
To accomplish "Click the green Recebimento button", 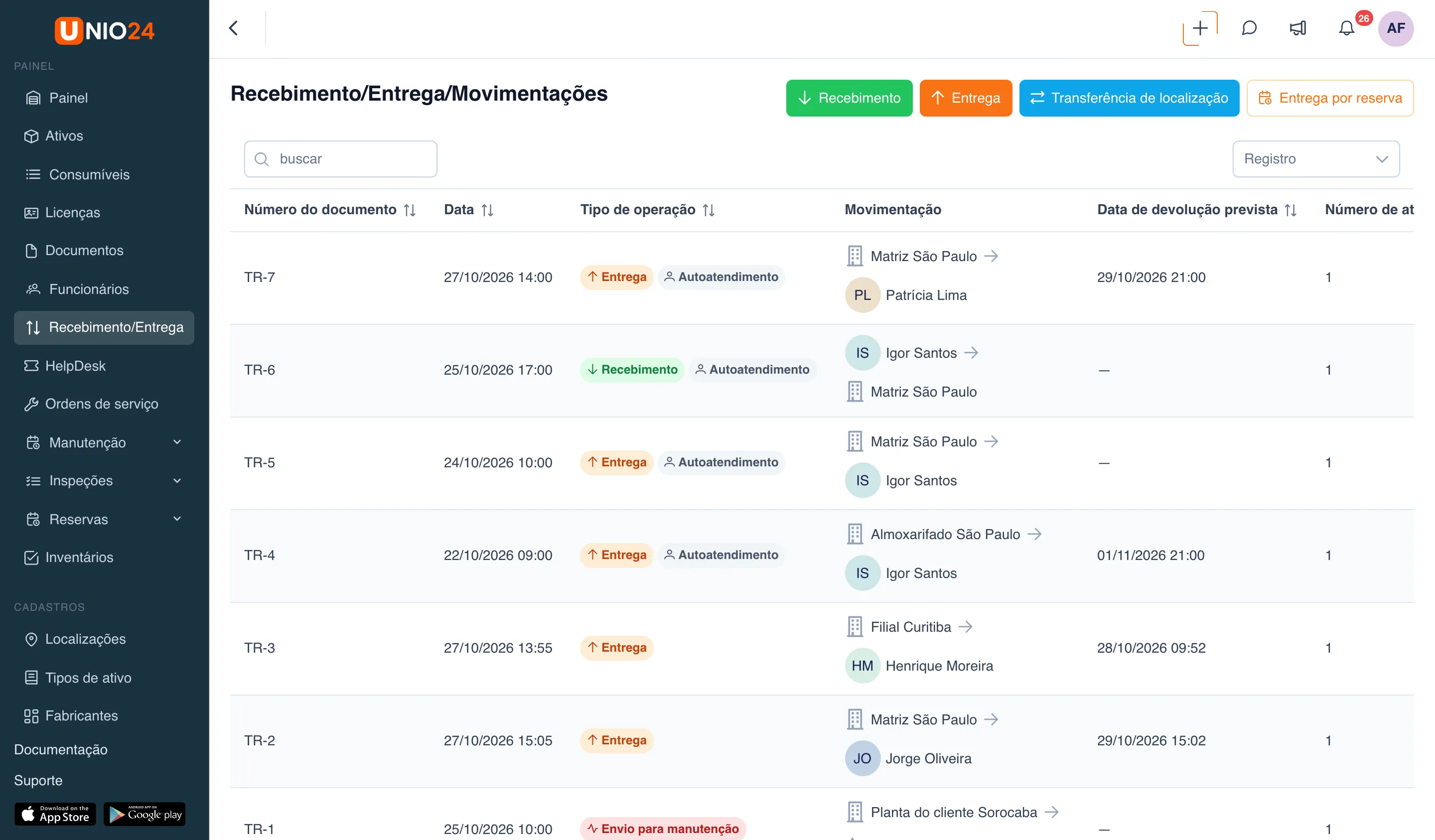I will (x=849, y=98).
